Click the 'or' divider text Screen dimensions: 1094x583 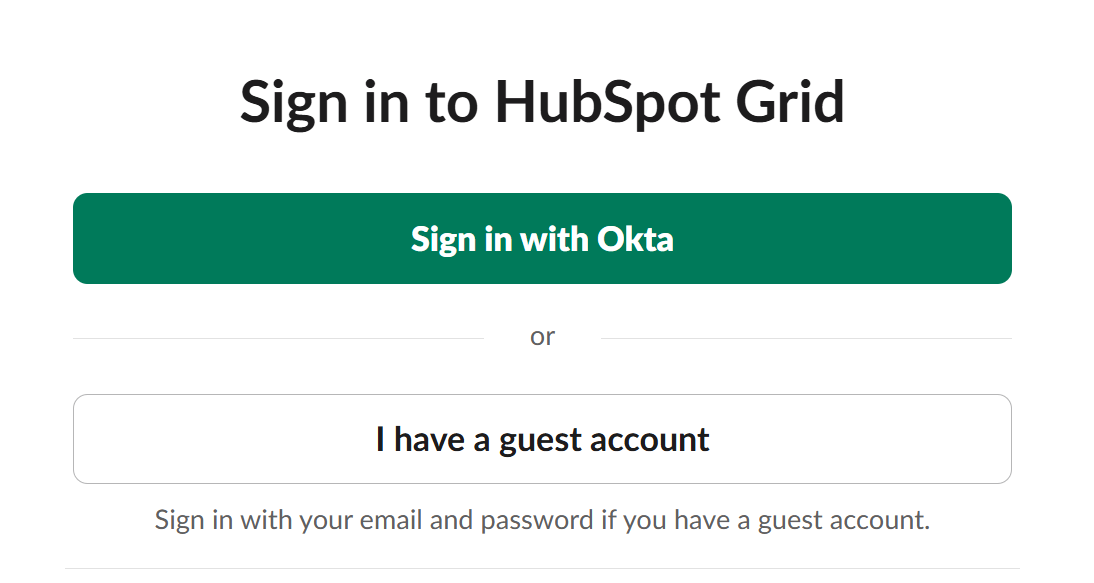[x=543, y=335]
